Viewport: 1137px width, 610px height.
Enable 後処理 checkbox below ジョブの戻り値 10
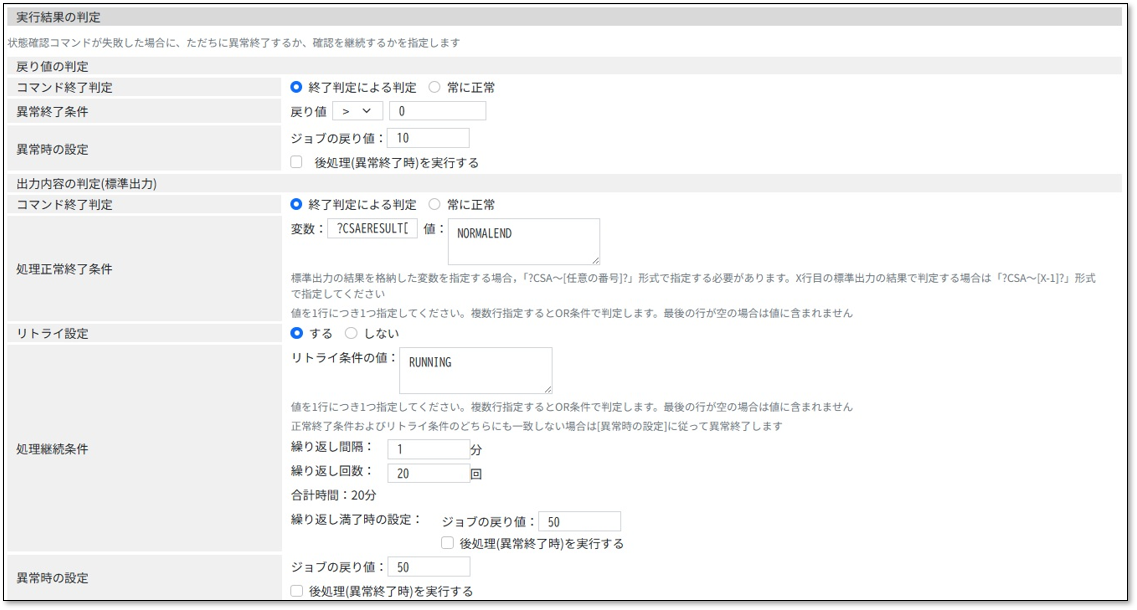tap(296, 162)
